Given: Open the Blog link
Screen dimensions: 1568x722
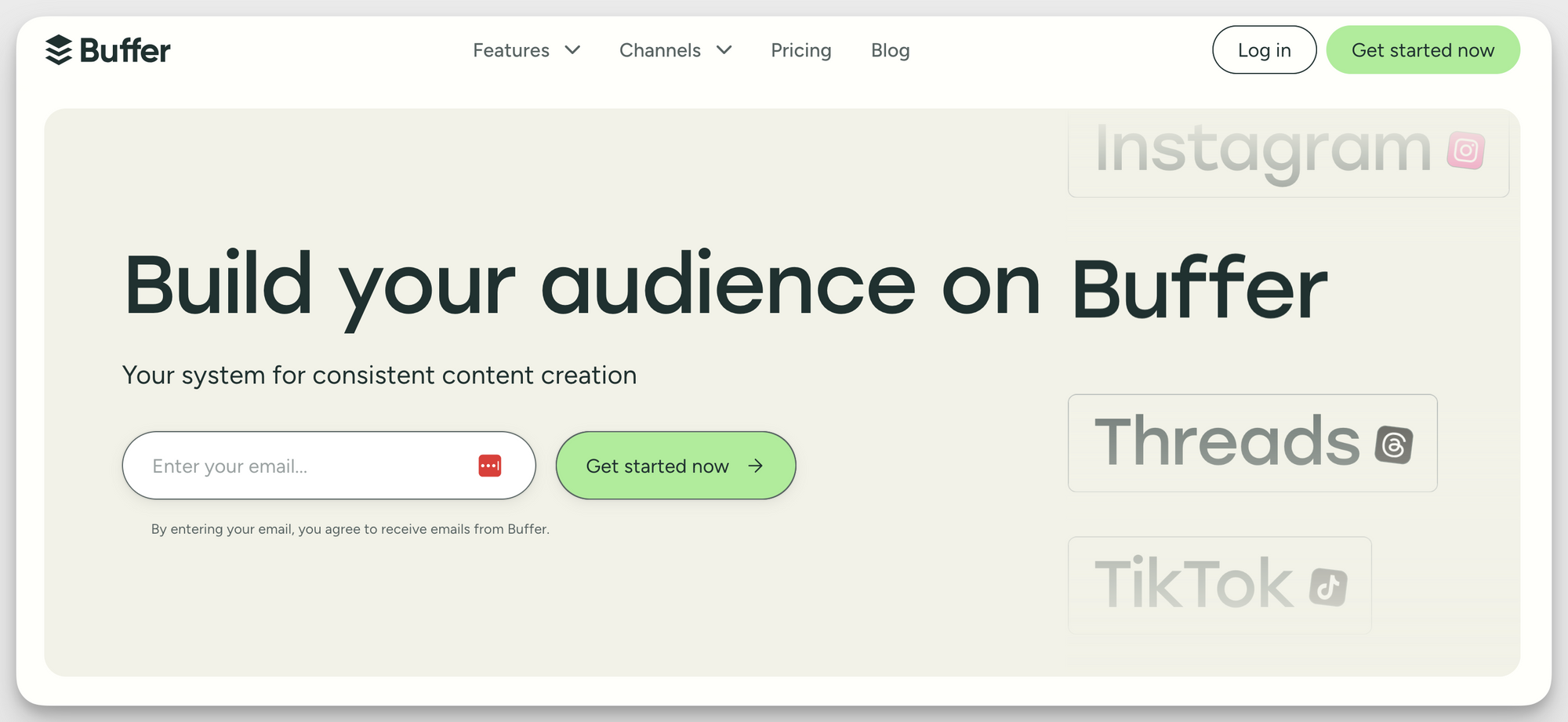Looking at the screenshot, I should (890, 50).
